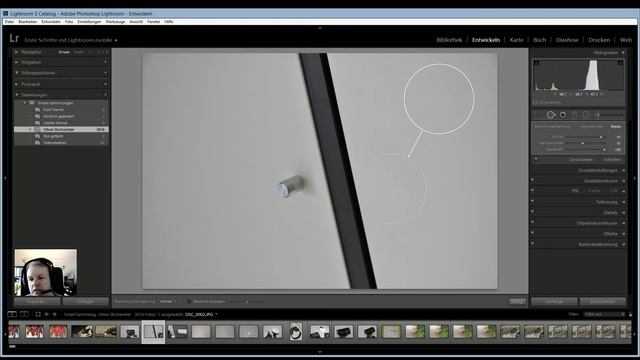640x360 pixels.
Task: Expand Kamerakalibrierung panel triangle
Action: coord(623,244)
